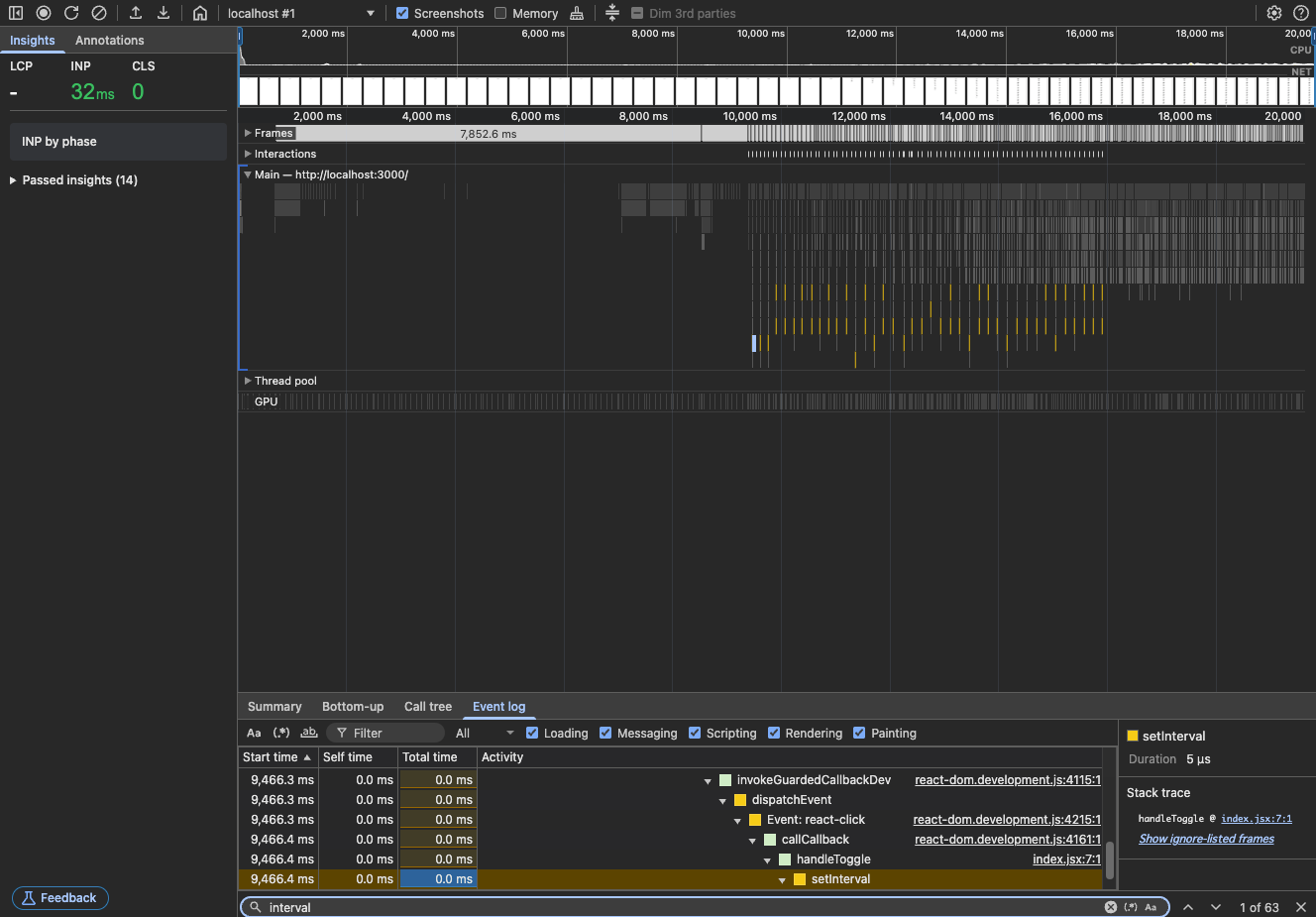The height and width of the screenshot is (917, 1316).
Task: Open react-dom.development.js:4215:1 source link
Action: click(x=1007, y=820)
